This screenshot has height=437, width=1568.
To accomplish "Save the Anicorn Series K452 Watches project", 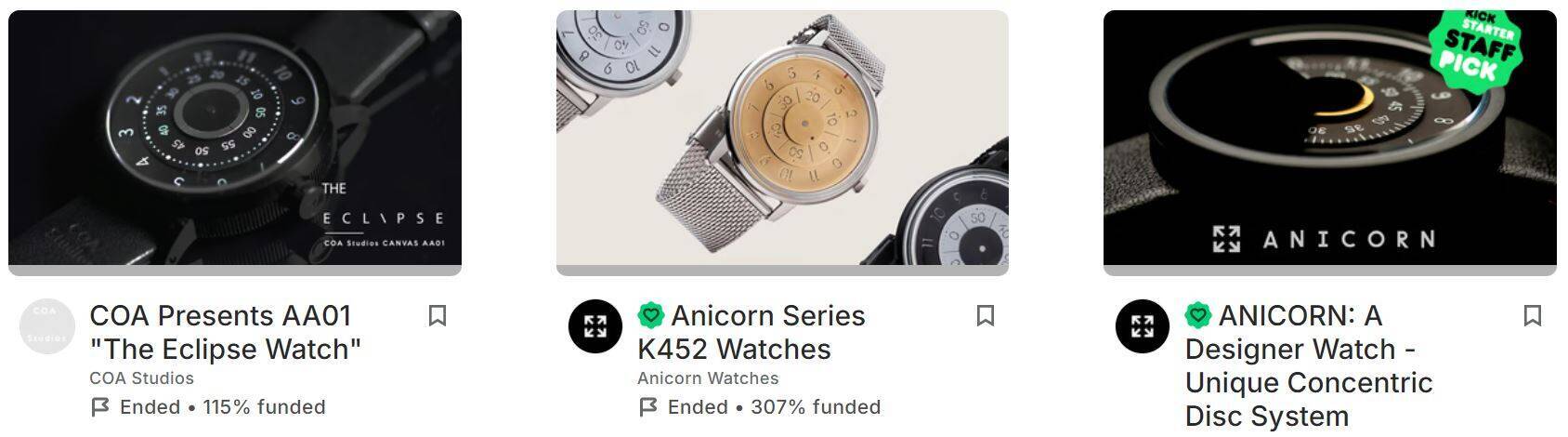I will [x=986, y=316].
